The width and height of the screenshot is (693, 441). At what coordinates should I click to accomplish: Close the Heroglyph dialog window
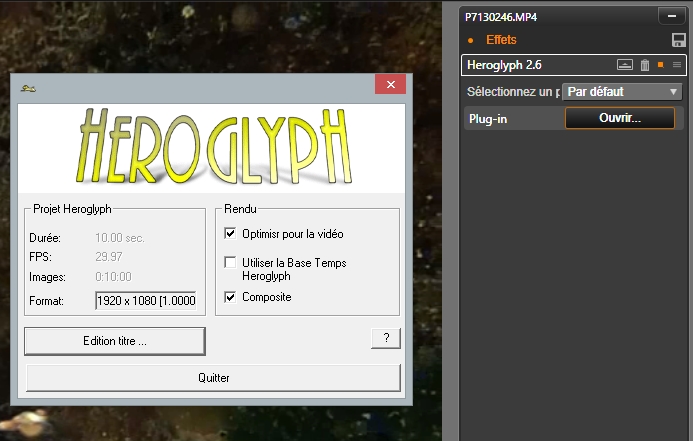coord(391,84)
